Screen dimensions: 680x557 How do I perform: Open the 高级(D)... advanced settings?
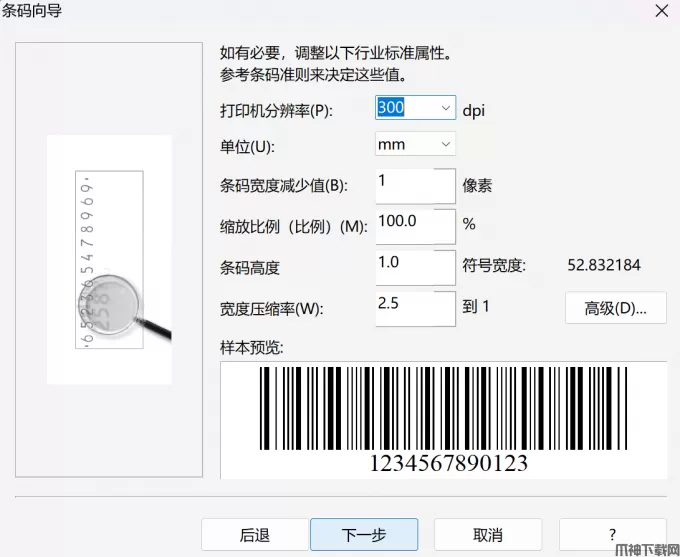coord(615,308)
